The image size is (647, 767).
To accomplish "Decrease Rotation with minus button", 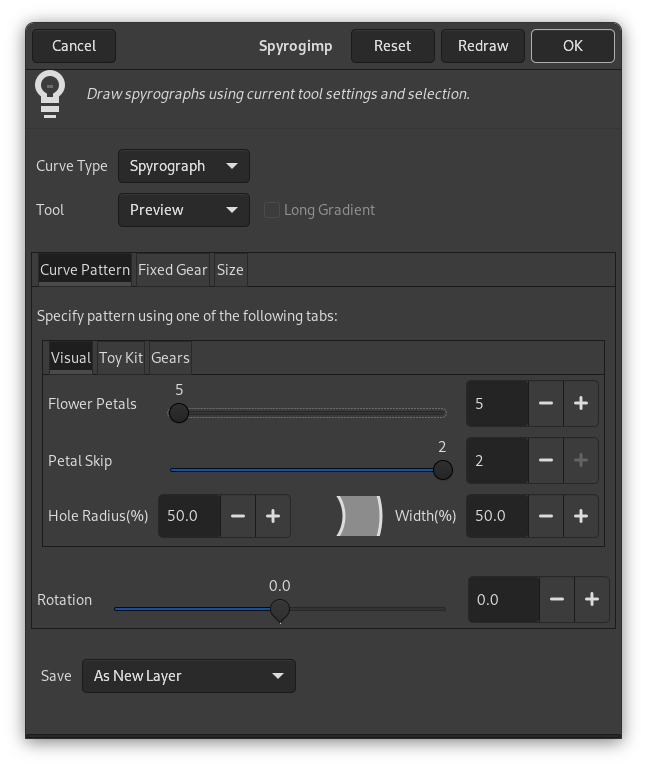I will pyautogui.click(x=557, y=600).
